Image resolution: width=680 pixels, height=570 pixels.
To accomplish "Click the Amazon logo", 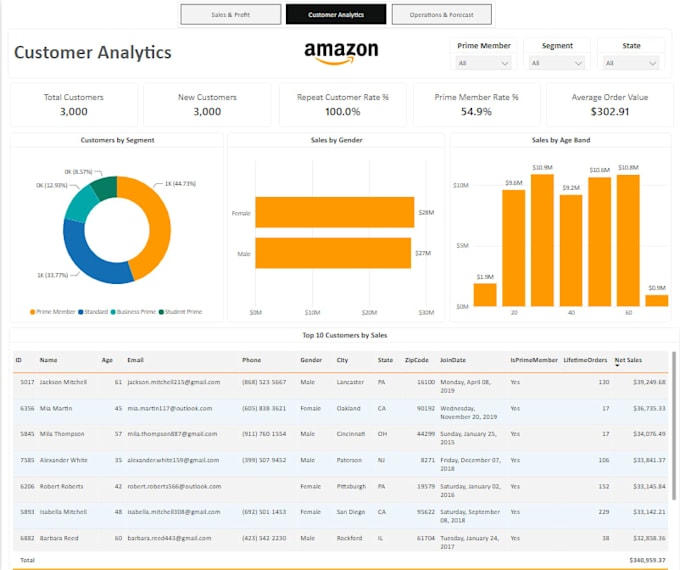I will [x=341, y=53].
